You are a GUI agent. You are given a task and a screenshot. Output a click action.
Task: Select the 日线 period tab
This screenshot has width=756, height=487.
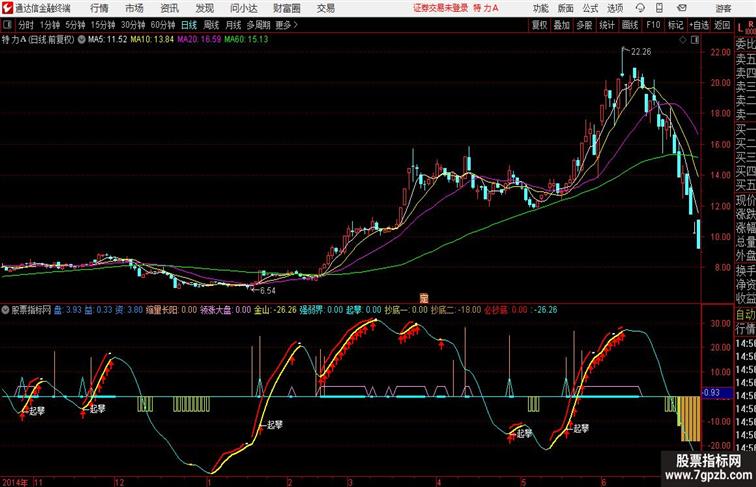(x=189, y=25)
